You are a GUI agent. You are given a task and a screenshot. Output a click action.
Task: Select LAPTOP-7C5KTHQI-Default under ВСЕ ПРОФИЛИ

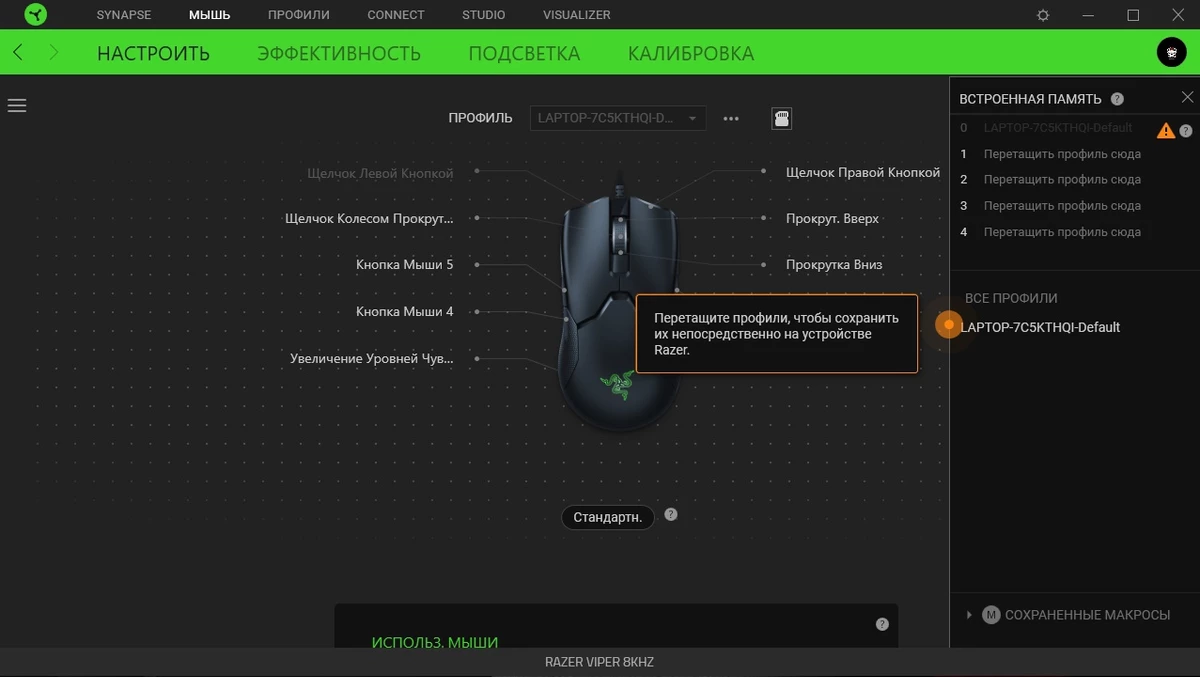click(x=1040, y=327)
